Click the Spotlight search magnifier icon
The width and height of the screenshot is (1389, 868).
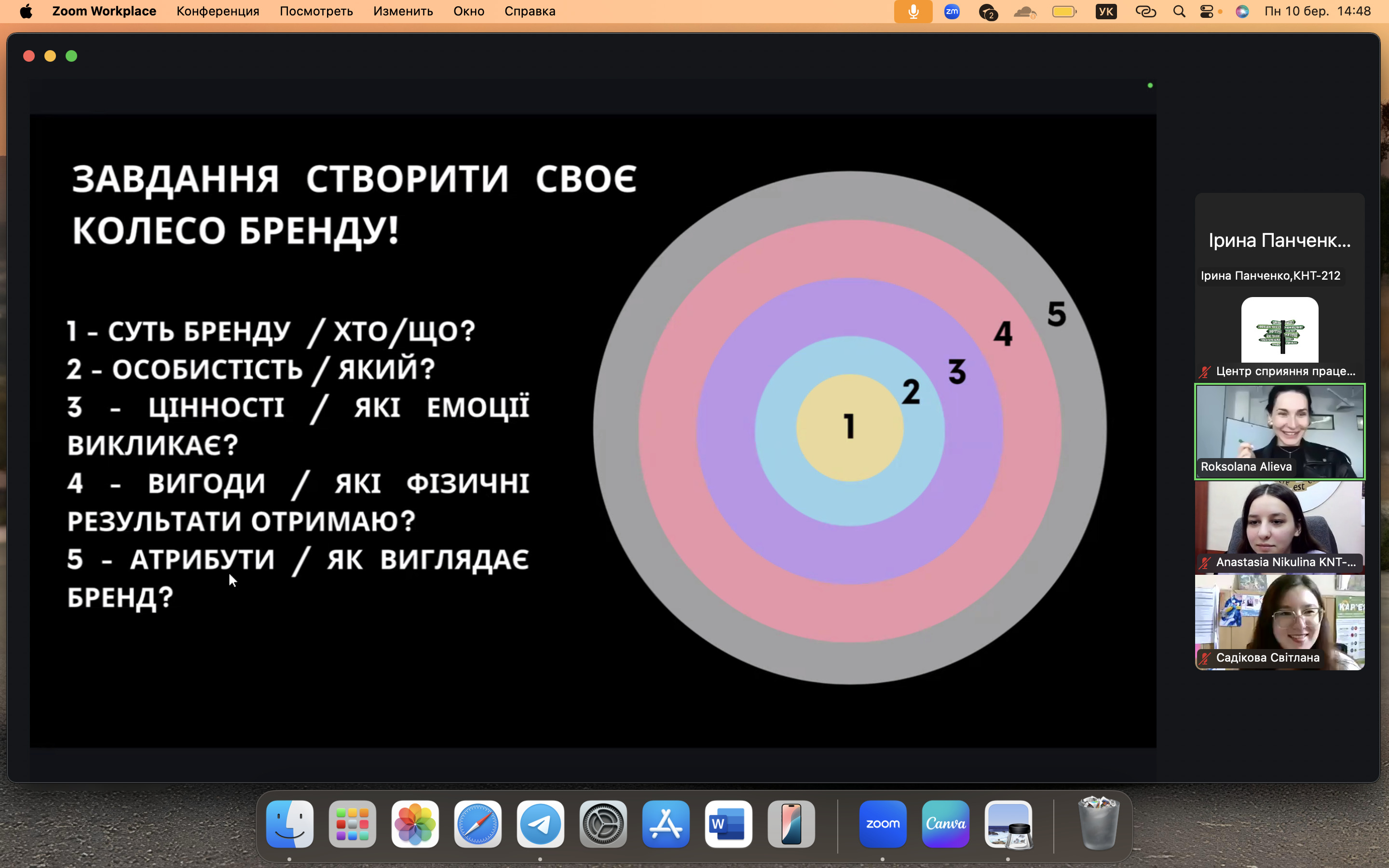pos(1179,12)
